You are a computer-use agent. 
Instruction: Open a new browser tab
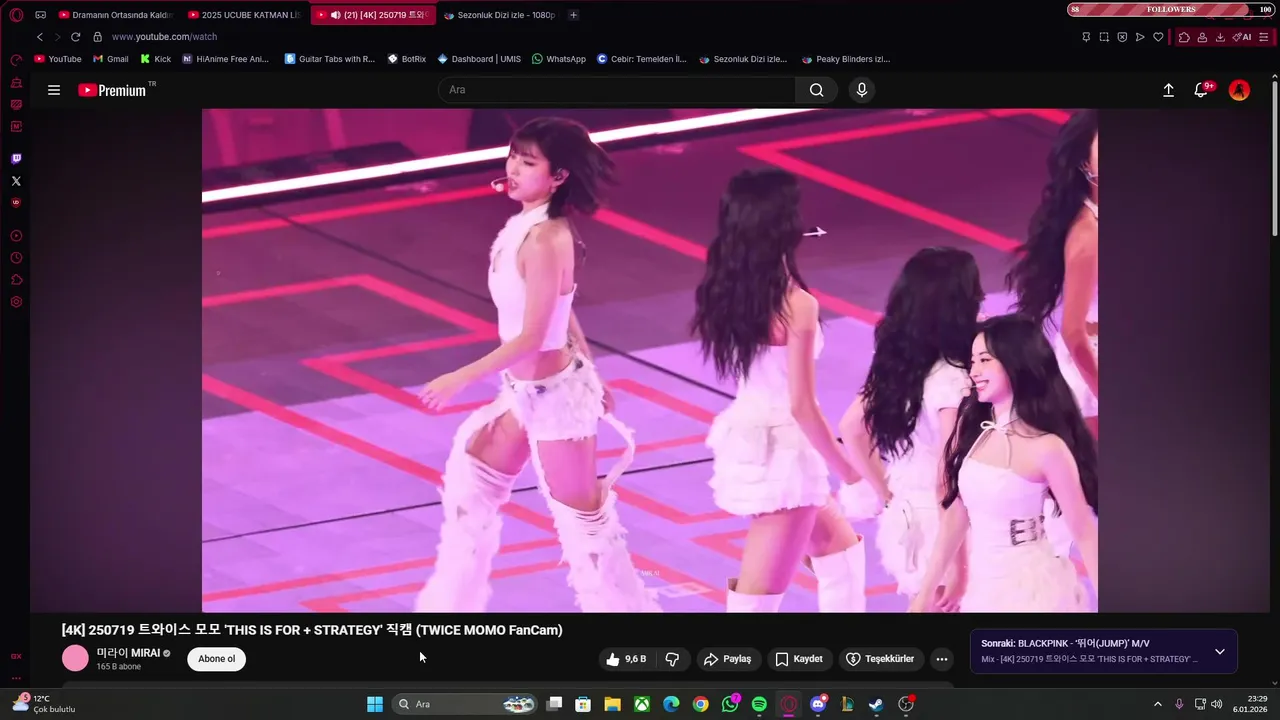point(573,15)
